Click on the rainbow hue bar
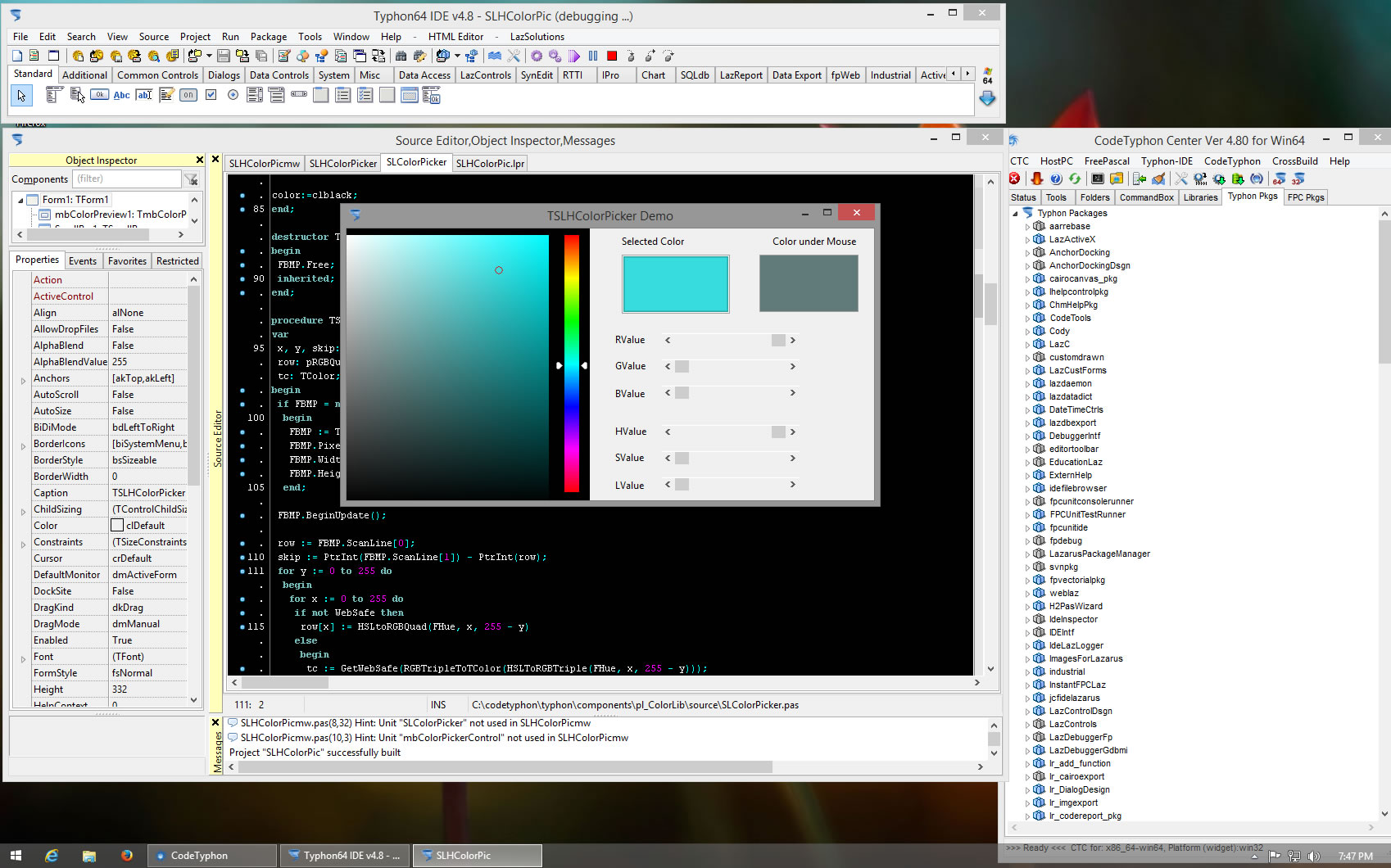1391x868 pixels. 572,364
